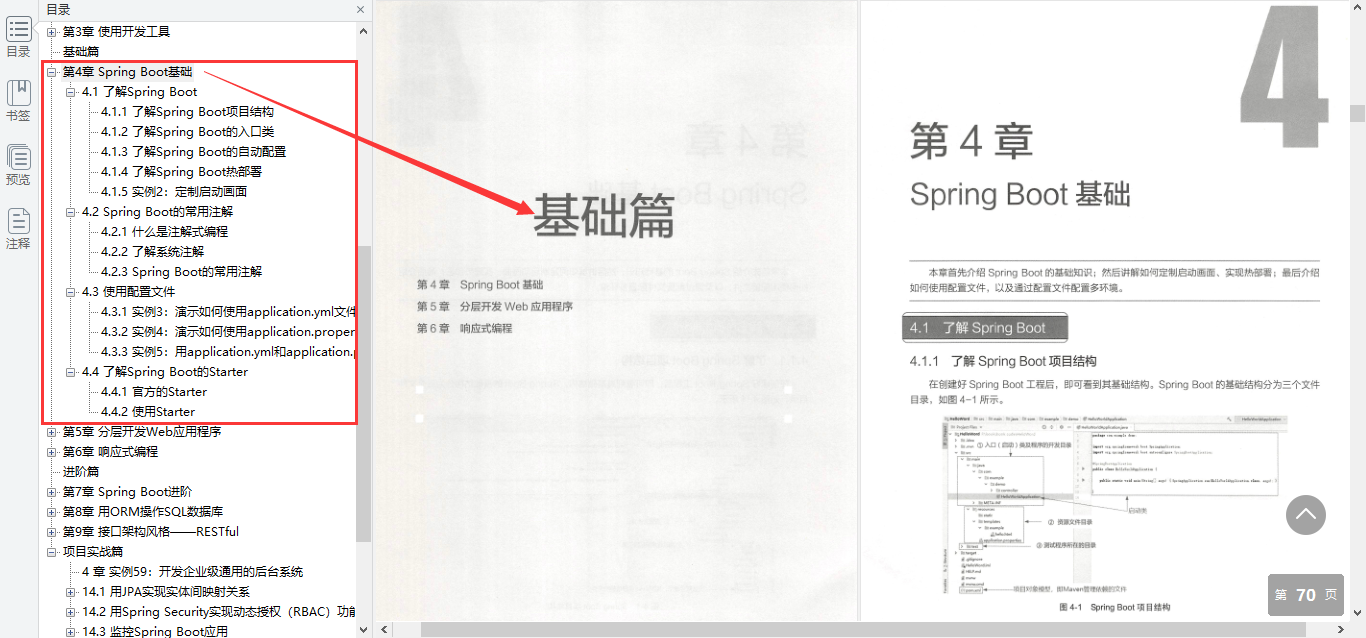
Task: Click the back-to-top round arrow button
Action: coord(1305,515)
